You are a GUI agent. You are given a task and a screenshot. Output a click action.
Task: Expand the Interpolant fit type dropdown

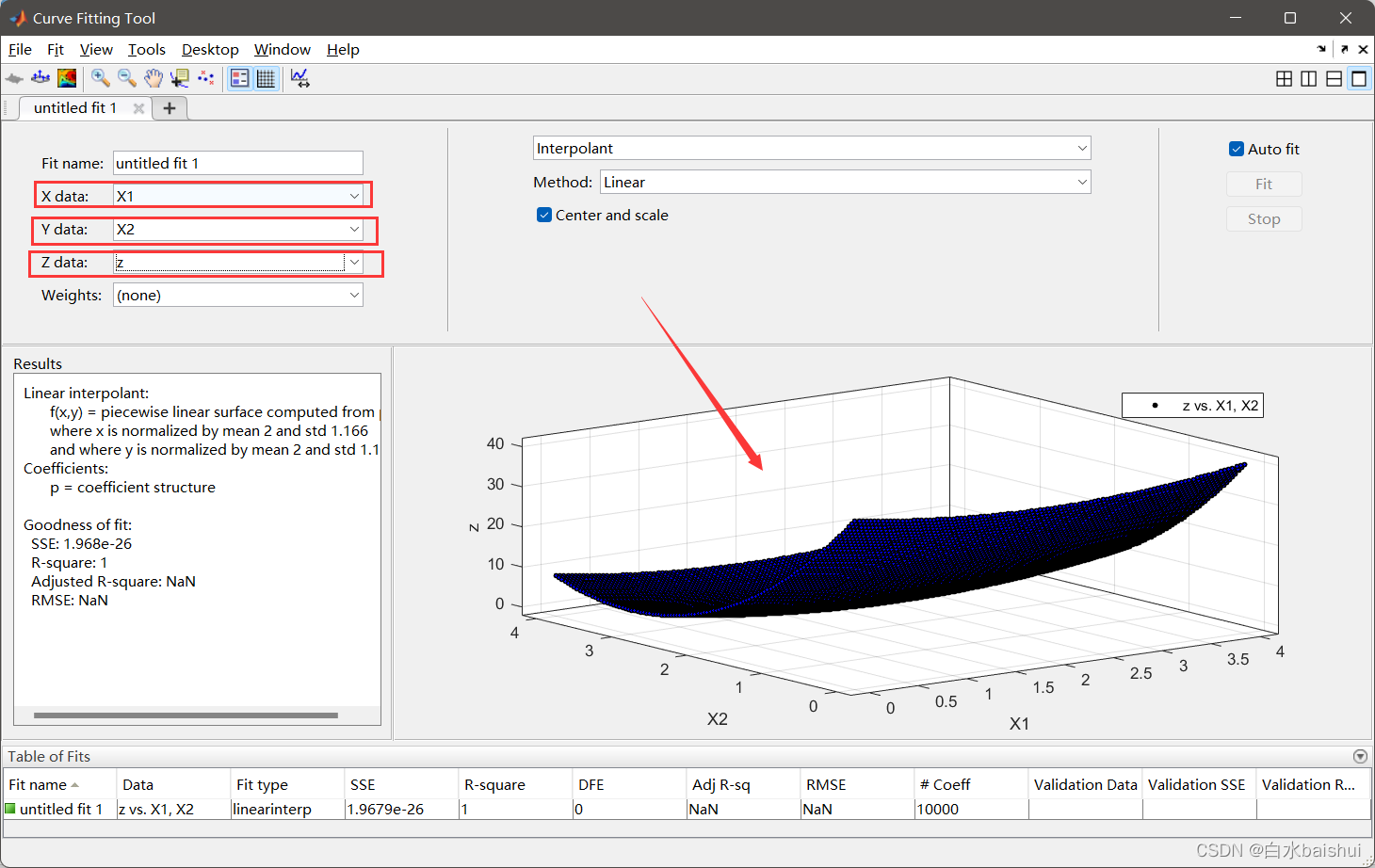pyautogui.click(x=812, y=148)
